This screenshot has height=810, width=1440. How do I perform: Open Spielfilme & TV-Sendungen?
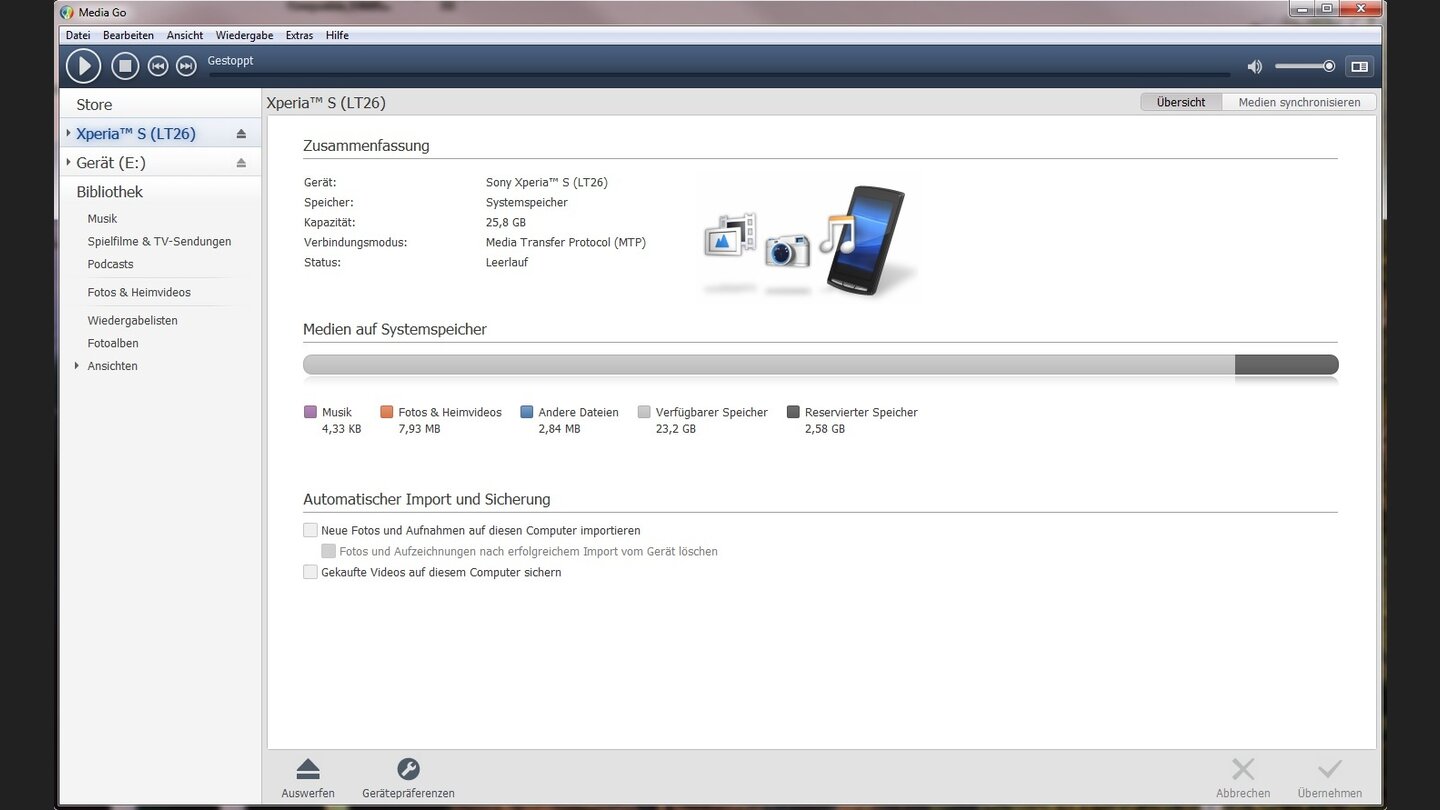click(x=159, y=241)
